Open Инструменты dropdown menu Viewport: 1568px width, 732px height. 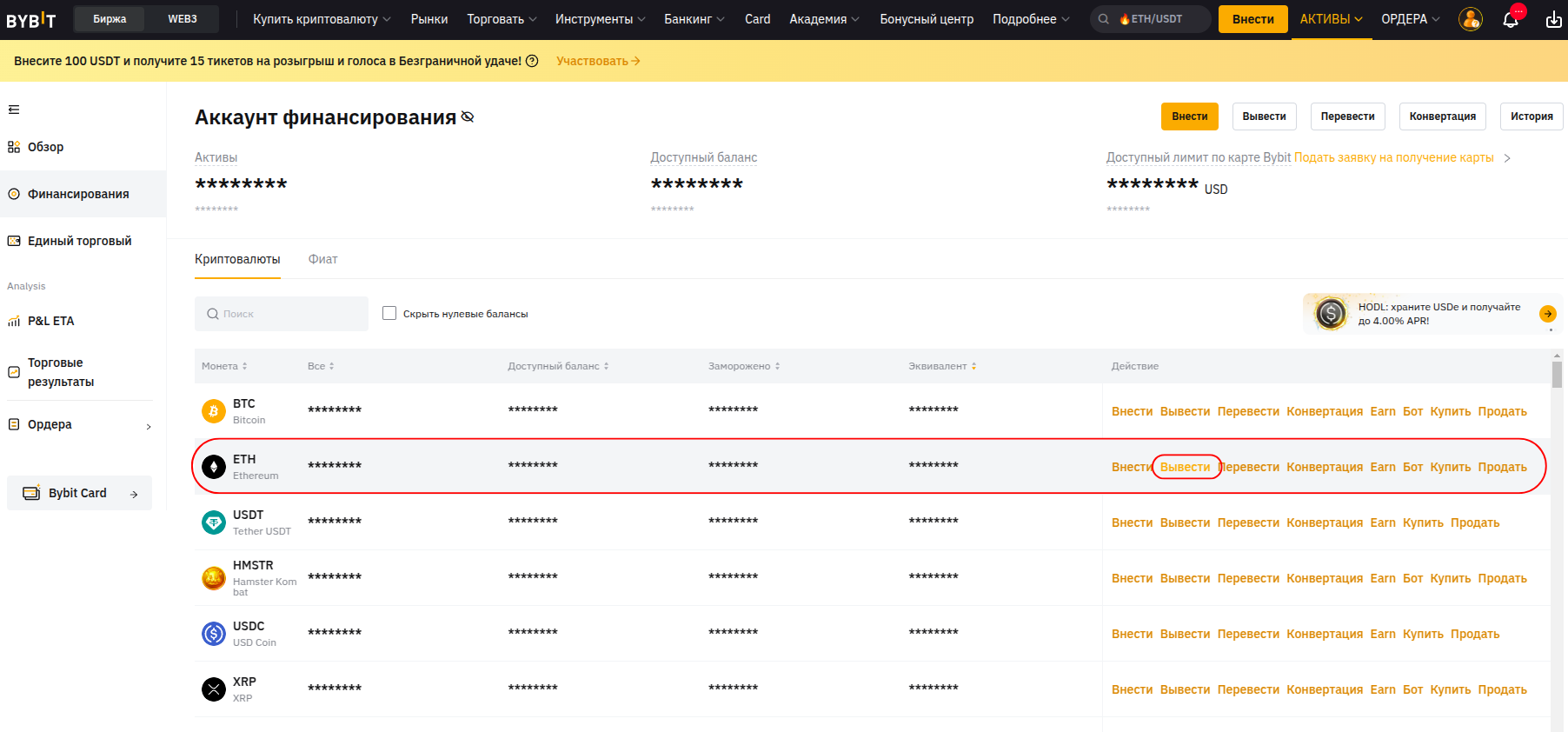coord(600,19)
